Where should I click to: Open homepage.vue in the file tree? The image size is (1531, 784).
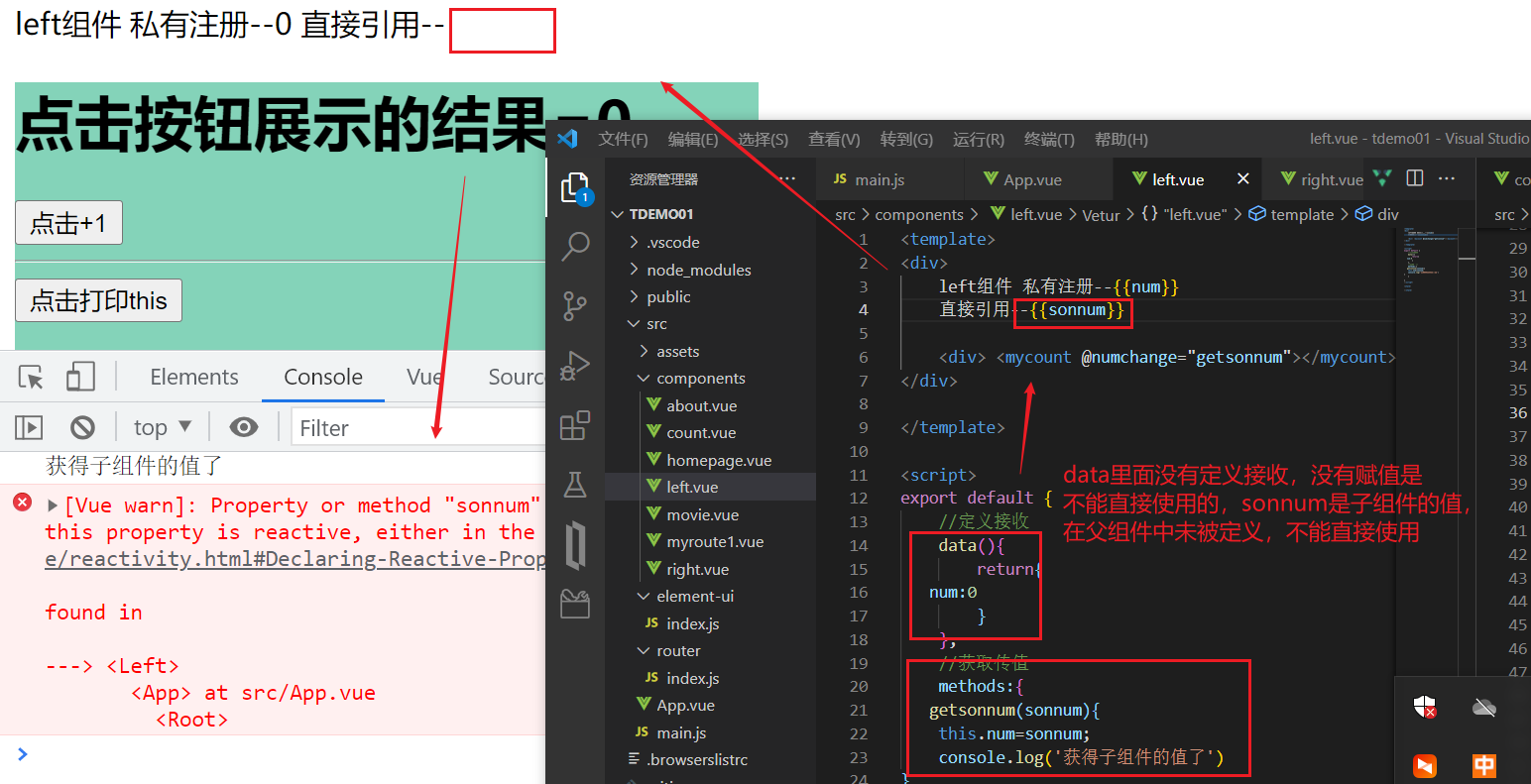(x=719, y=460)
